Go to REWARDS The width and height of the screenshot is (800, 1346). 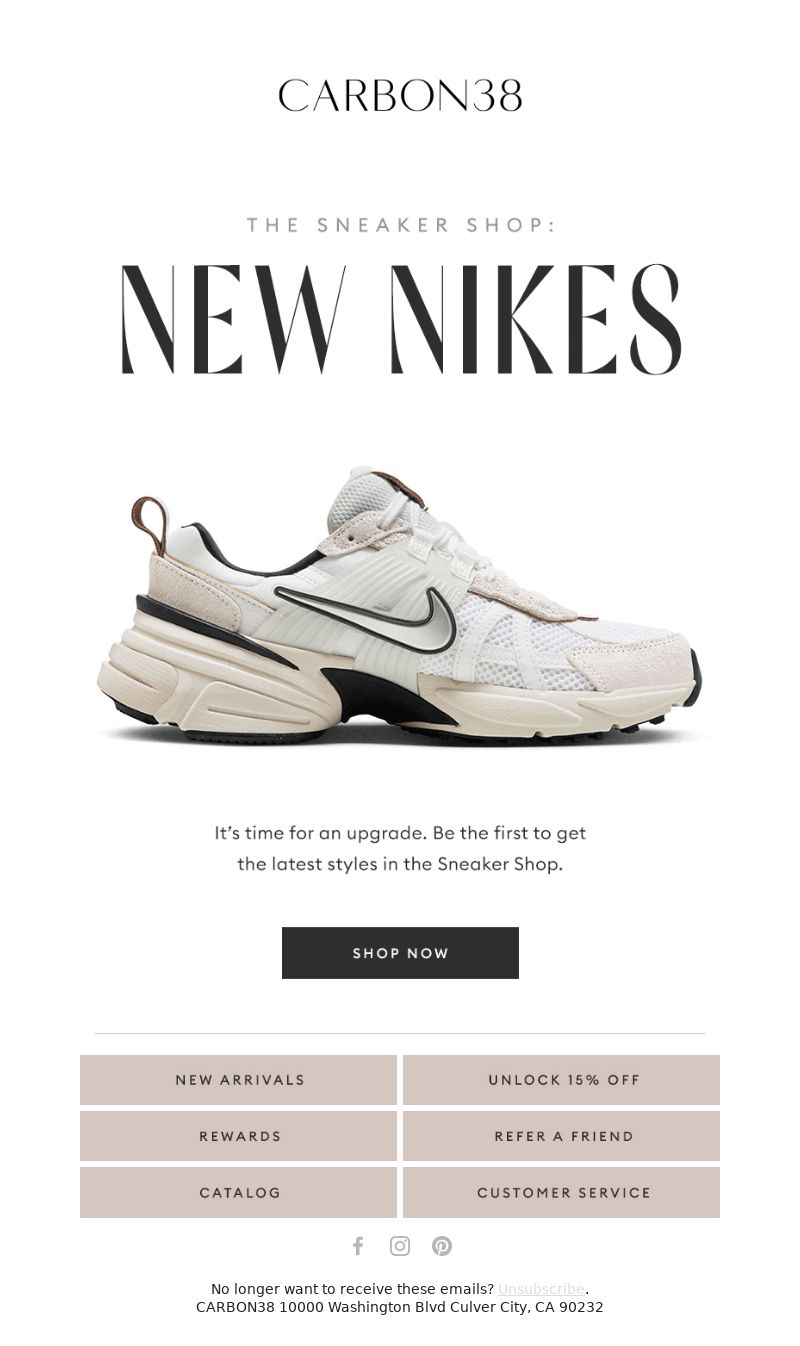(238, 1136)
